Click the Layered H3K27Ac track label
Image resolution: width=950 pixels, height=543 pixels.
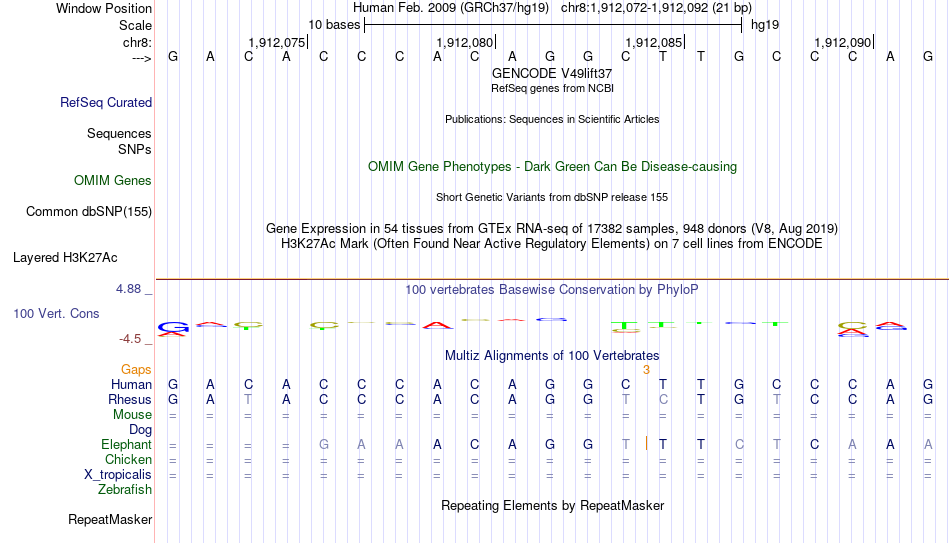(65, 258)
